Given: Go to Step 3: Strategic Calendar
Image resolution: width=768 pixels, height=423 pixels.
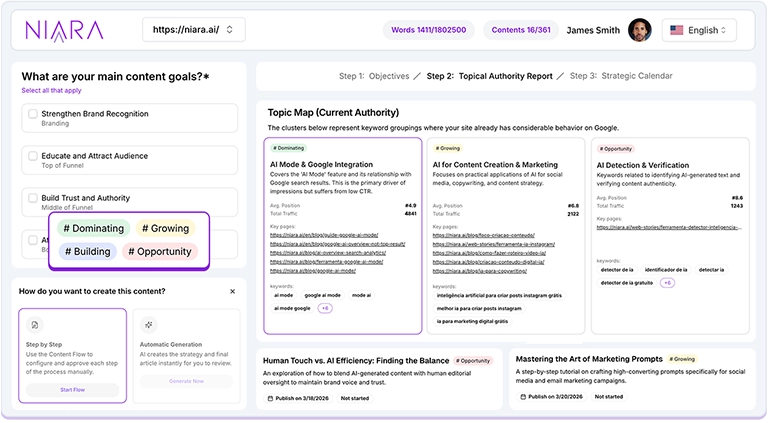Looking at the screenshot, I should click(x=622, y=76).
